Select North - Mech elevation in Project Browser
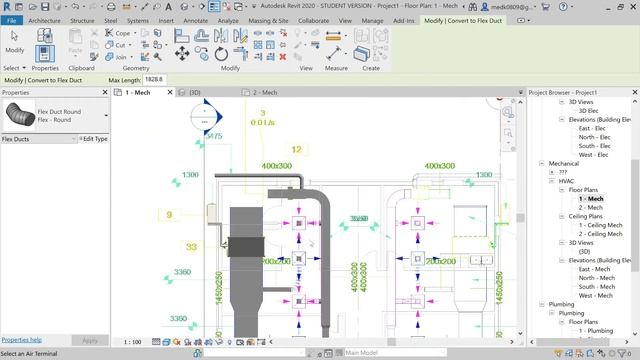The width and height of the screenshot is (640, 360). coord(597,278)
